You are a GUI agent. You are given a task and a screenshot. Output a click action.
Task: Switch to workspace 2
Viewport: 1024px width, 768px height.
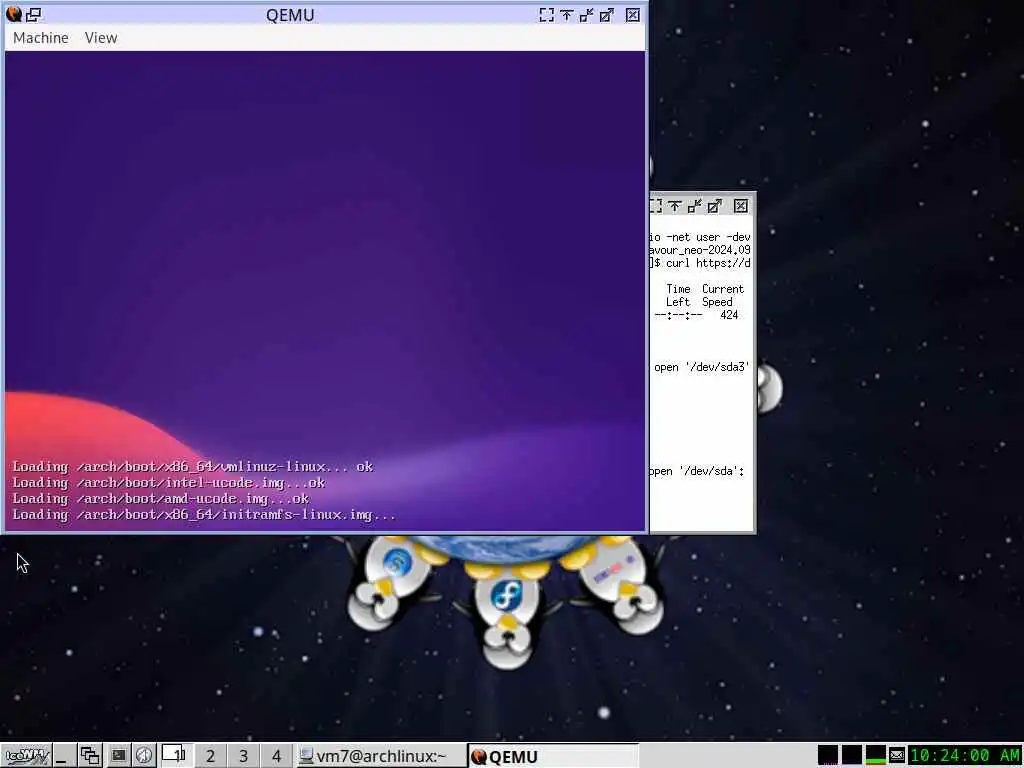tap(210, 756)
